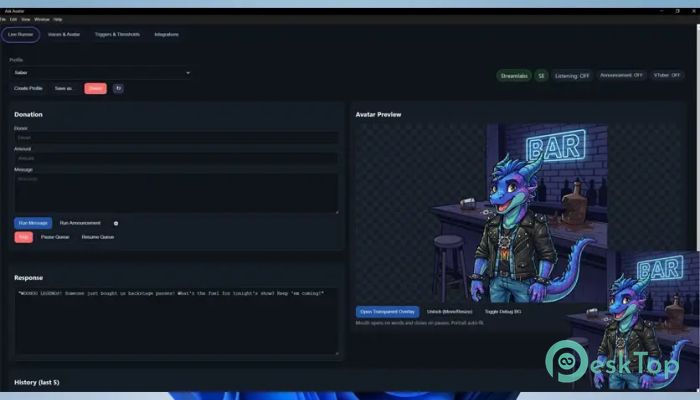Toggle the Listening: OFF pill
The height and width of the screenshot is (400, 700).
click(x=572, y=76)
